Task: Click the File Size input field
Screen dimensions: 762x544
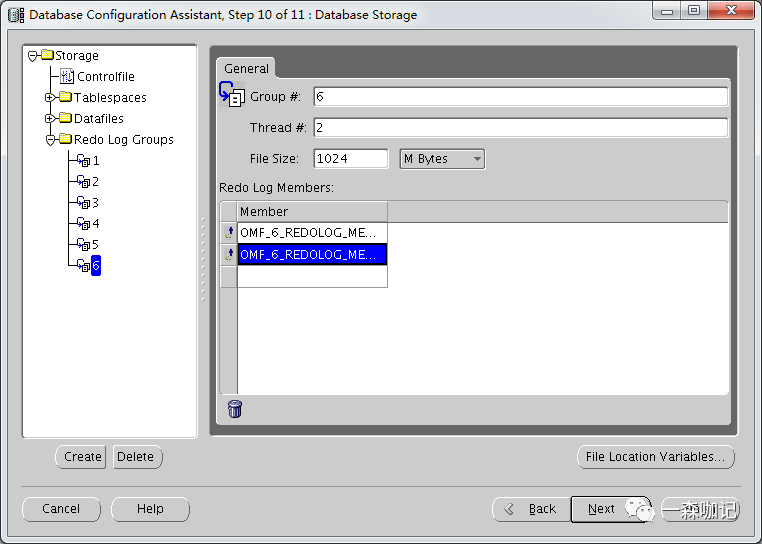Action: 351,158
